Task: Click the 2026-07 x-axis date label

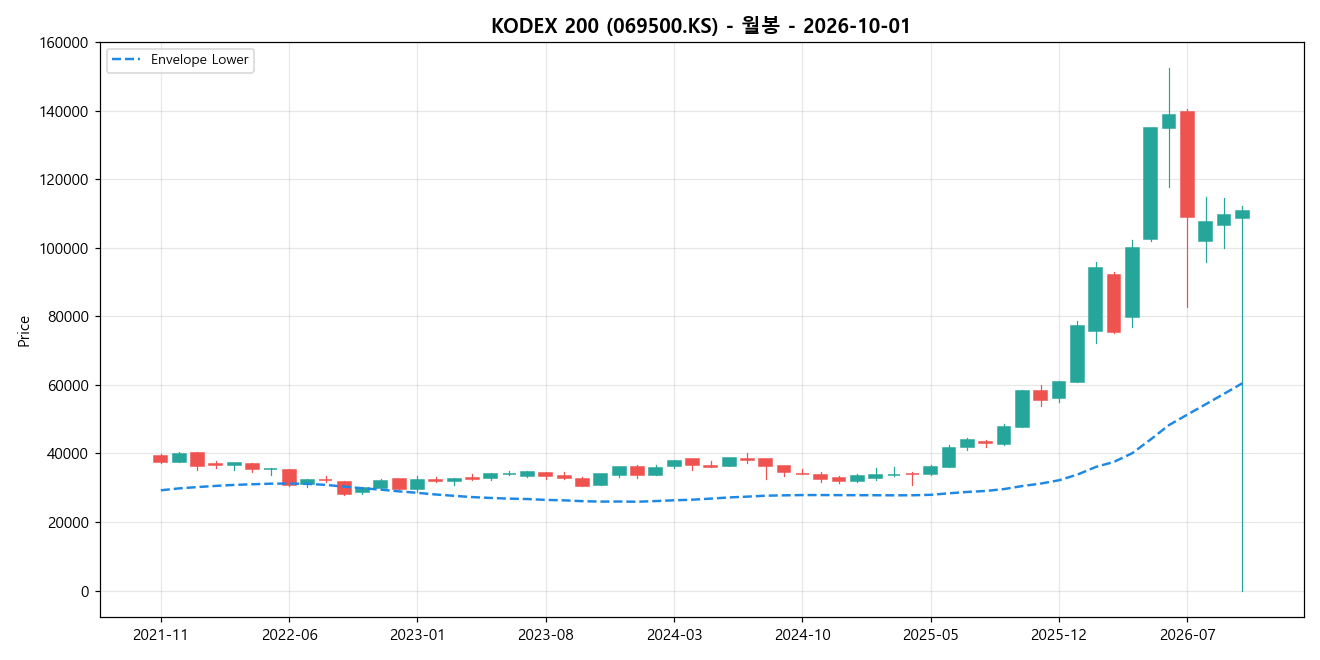Action: tap(1187, 635)
